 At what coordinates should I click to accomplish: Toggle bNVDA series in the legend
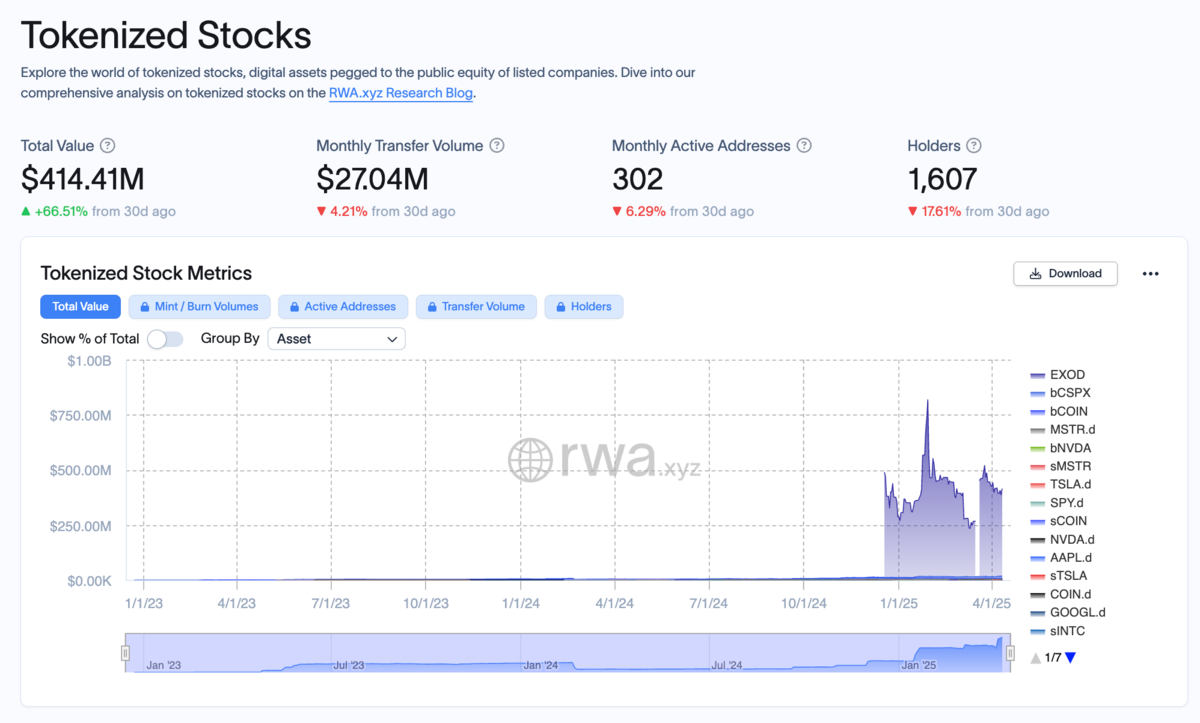1060,448
